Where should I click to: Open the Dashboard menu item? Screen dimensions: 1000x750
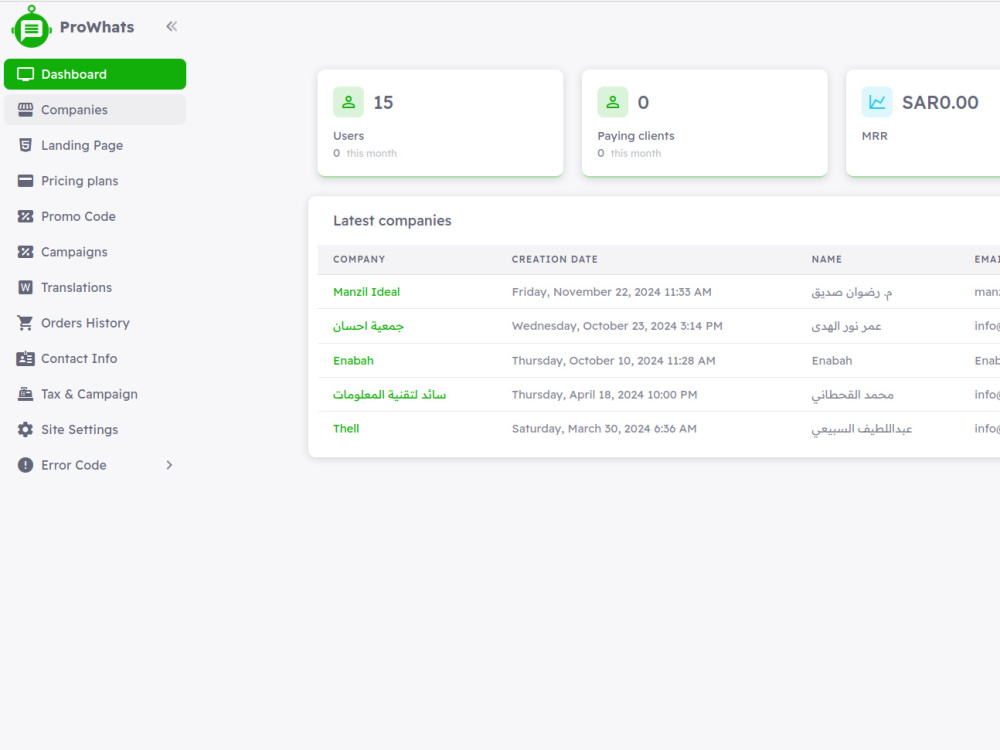95,74
